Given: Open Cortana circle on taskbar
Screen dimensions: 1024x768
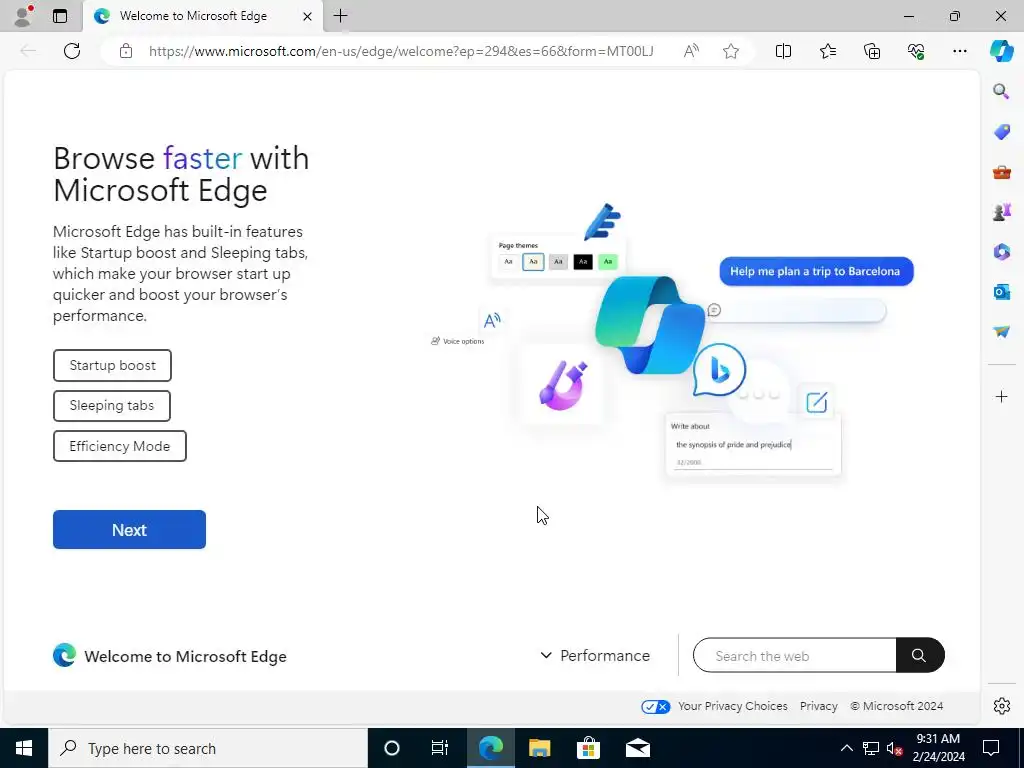Looking at the screenshot, I should [x=392, y=748].
